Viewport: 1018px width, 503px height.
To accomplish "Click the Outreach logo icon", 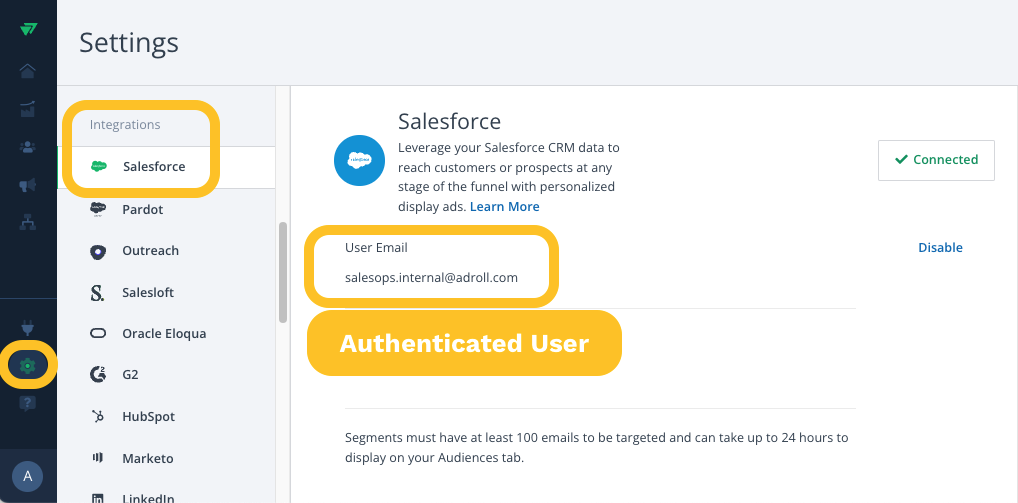I will 98,251.
